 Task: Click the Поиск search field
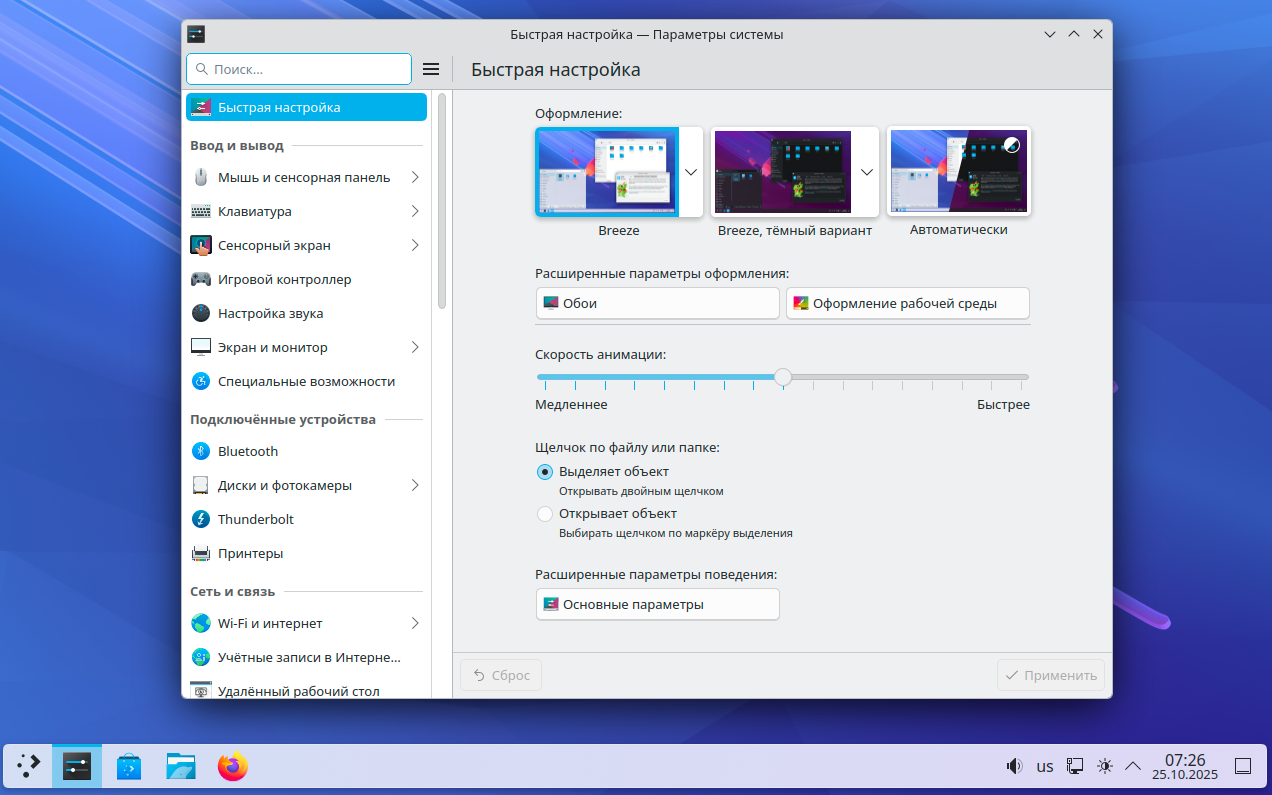(x=299, y=69)
